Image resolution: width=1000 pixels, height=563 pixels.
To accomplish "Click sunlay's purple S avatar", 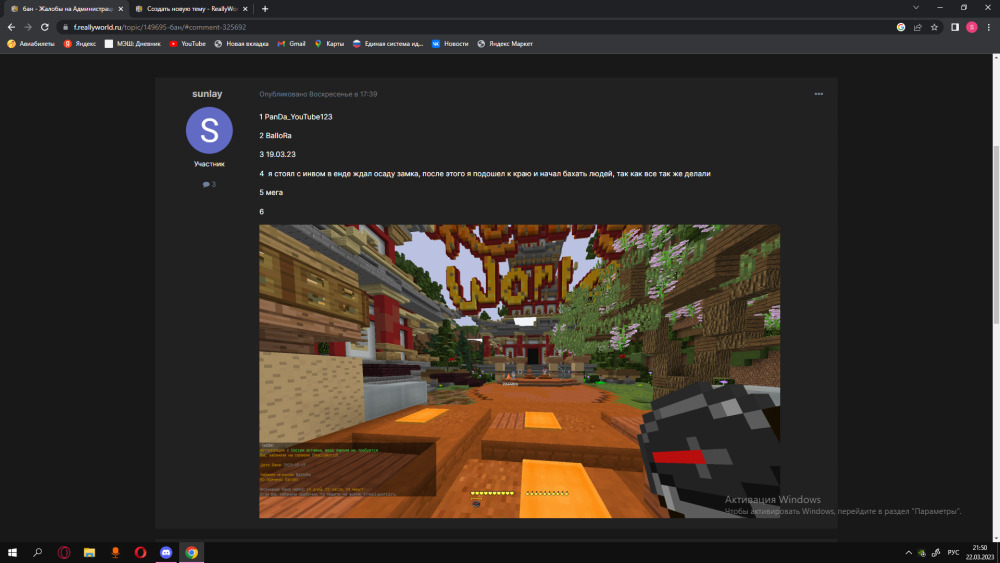I will point(209,130).
